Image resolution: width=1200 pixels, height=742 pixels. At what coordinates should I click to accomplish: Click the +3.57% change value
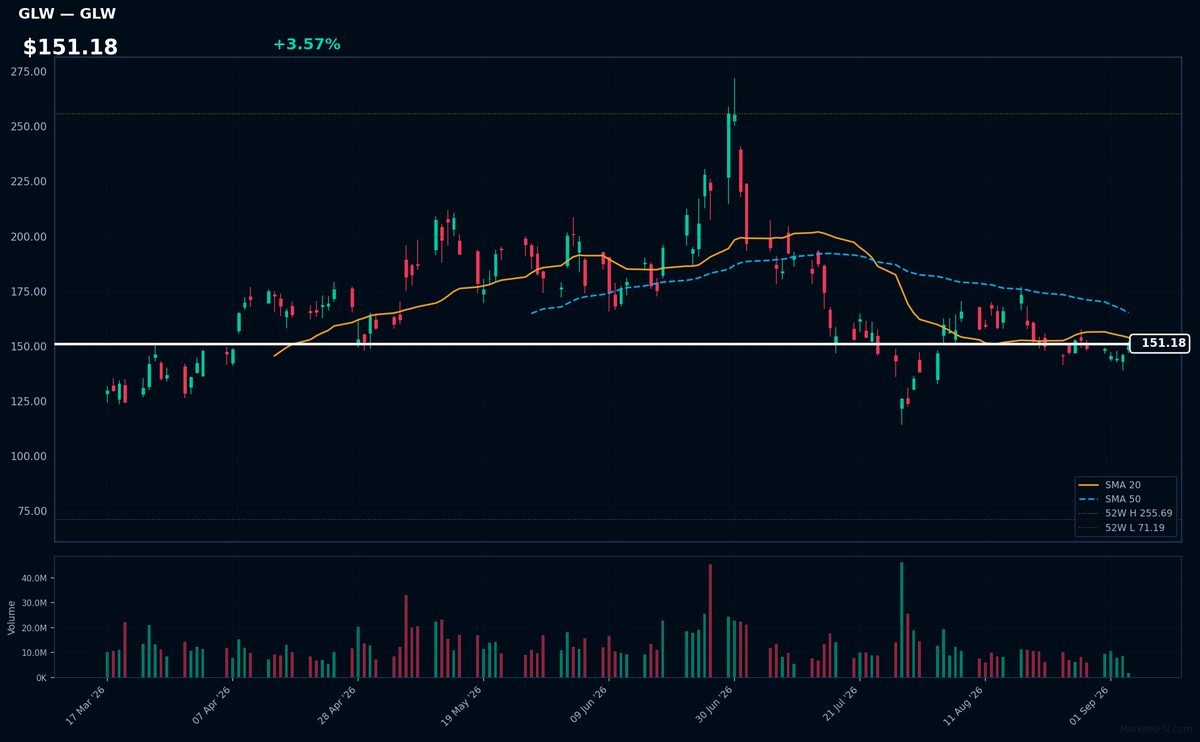(x=306, y=44)
